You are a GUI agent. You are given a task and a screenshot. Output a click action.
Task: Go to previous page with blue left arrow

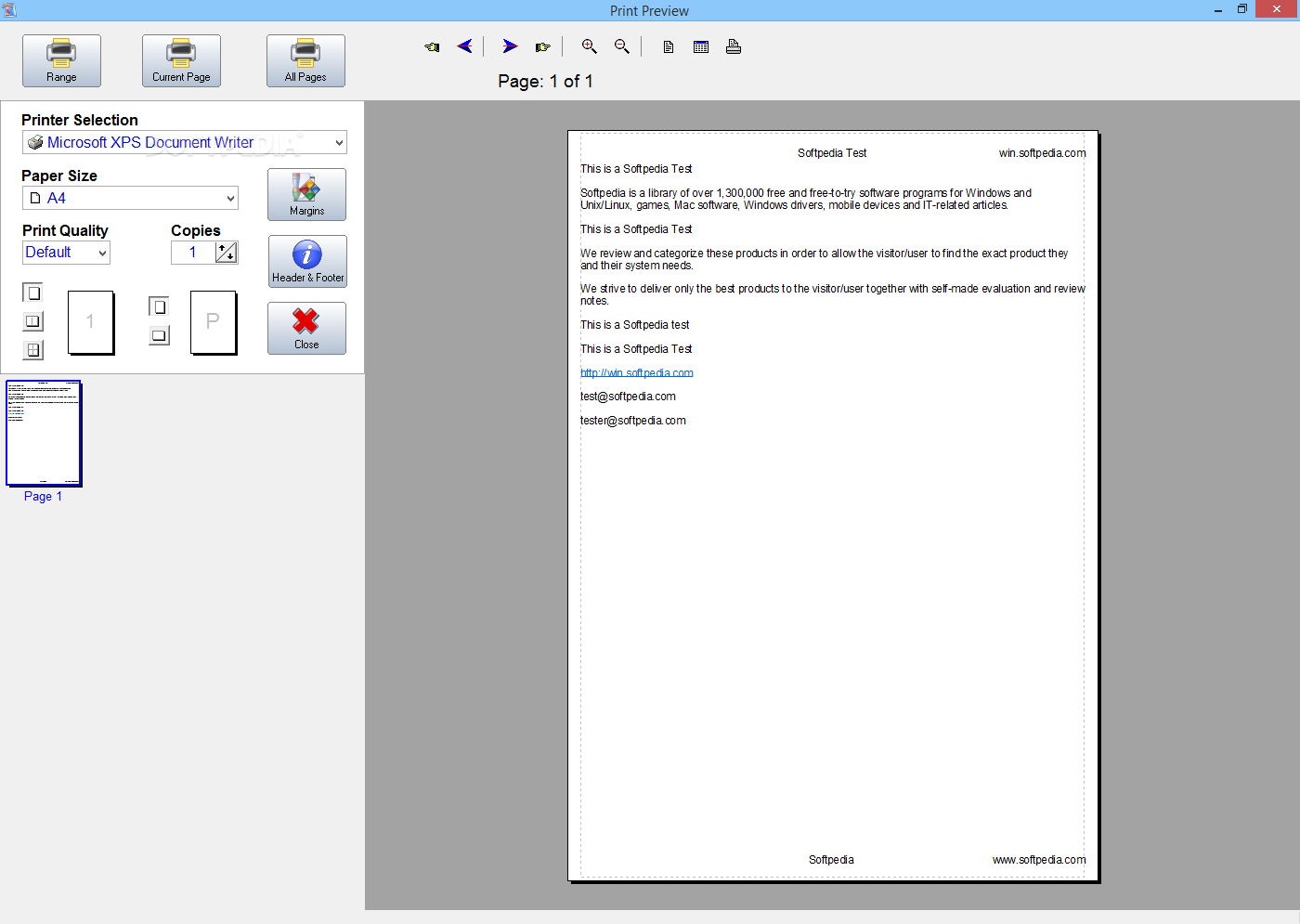point(465,46)
